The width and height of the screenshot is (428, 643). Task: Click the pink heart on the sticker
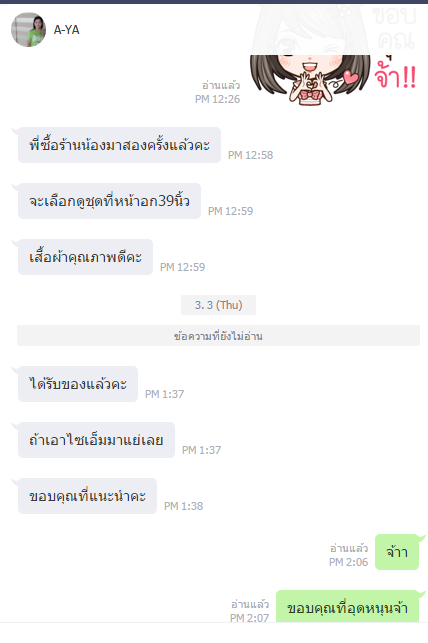pos(351,77)
